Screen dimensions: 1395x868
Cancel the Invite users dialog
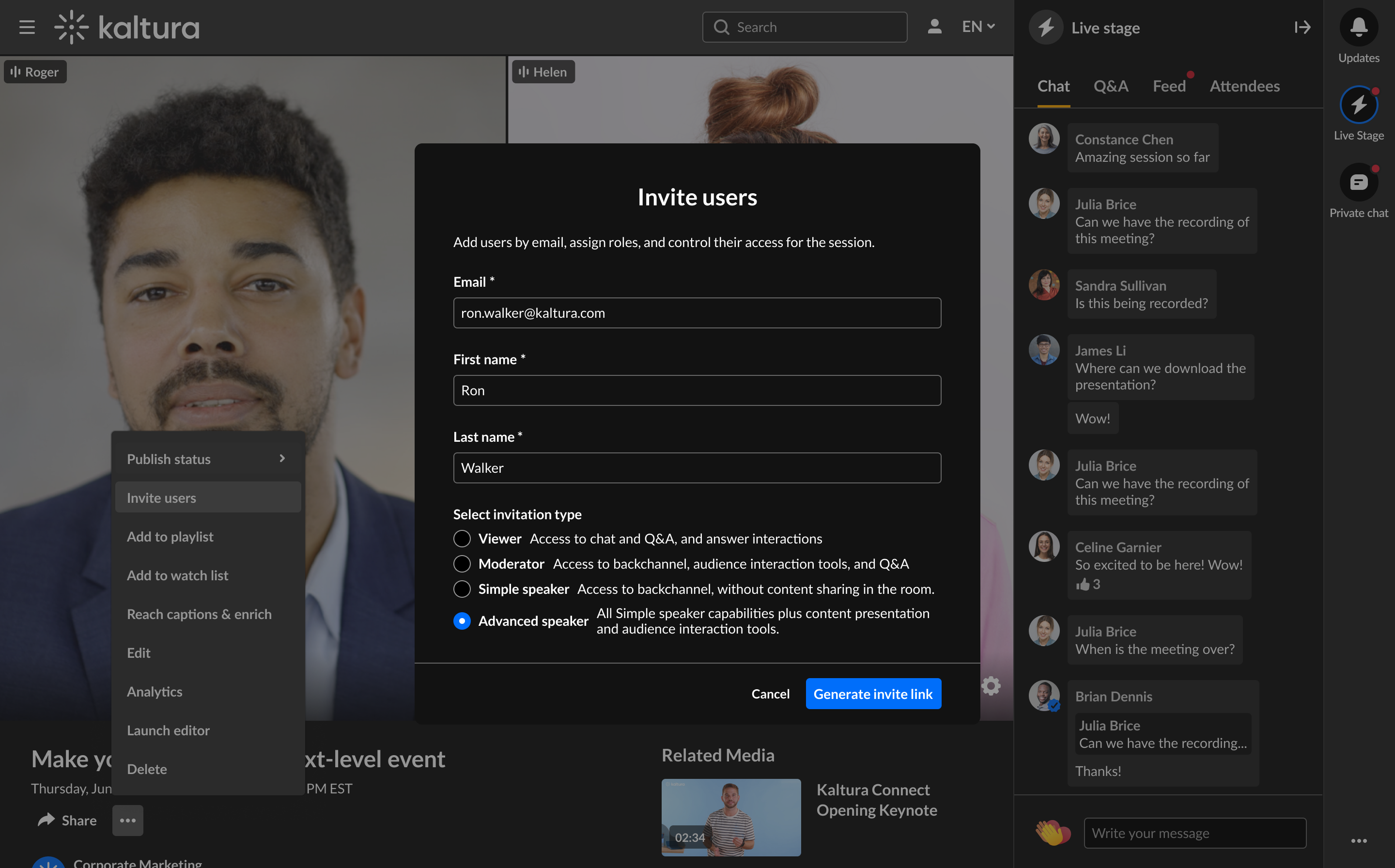coord(770,694)
